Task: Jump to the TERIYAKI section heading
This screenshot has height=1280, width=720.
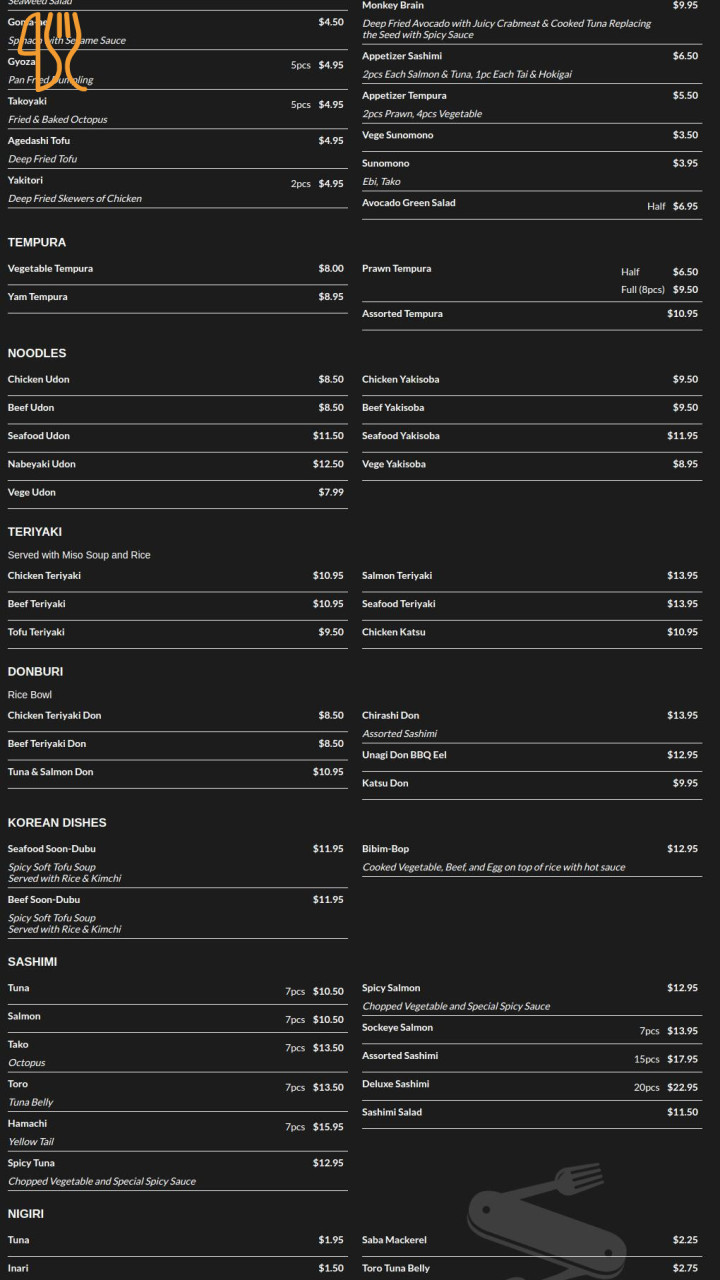Action: point(35,532)
